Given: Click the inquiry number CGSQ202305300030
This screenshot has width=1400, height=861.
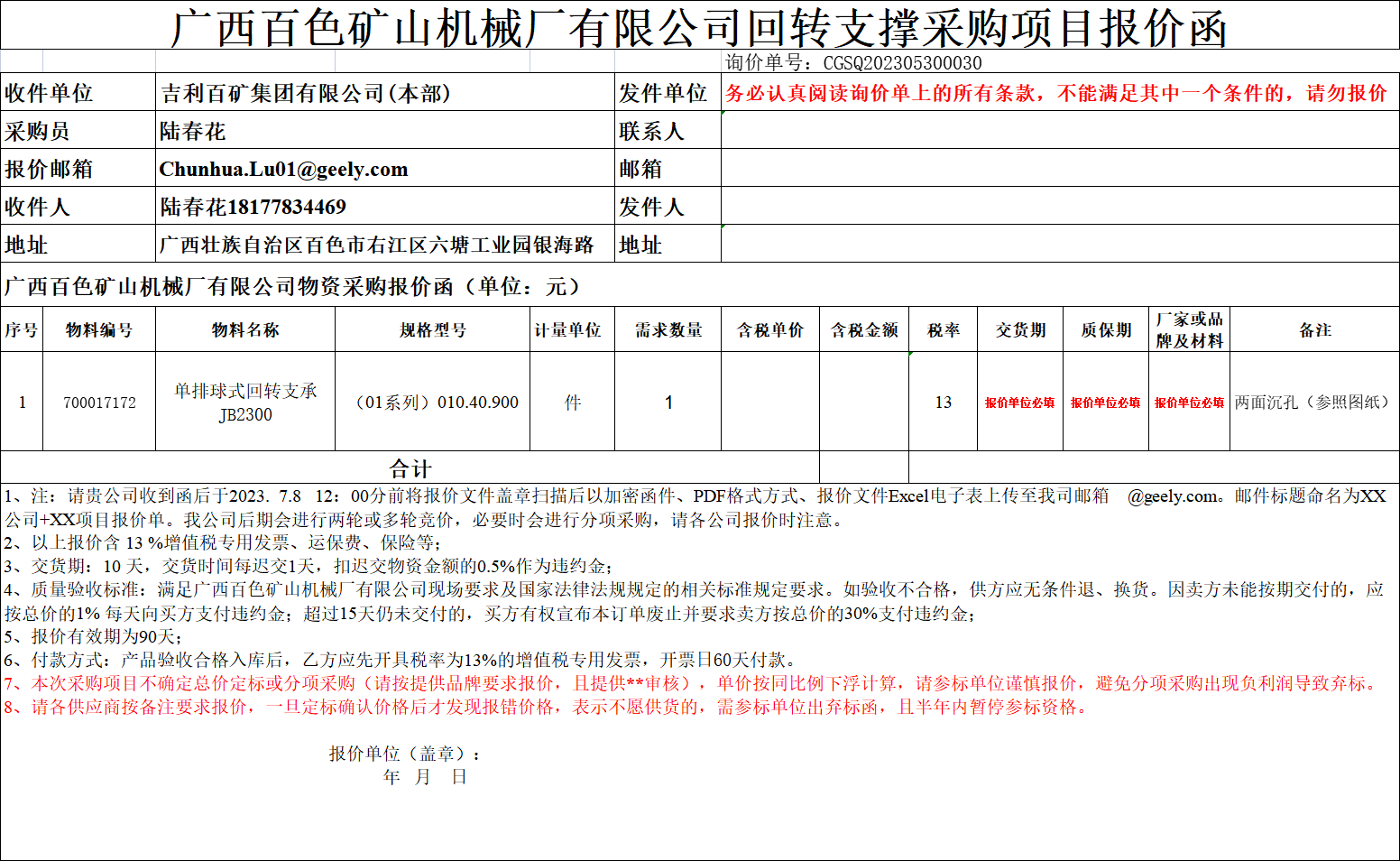Looking at the screenshot, I should pos(902,62).
